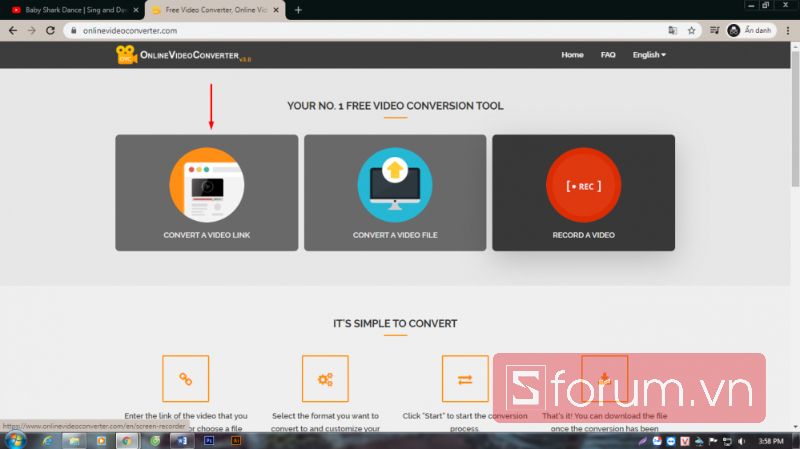
Task: Bookmark this page with the star
Action: pos(691,31)
